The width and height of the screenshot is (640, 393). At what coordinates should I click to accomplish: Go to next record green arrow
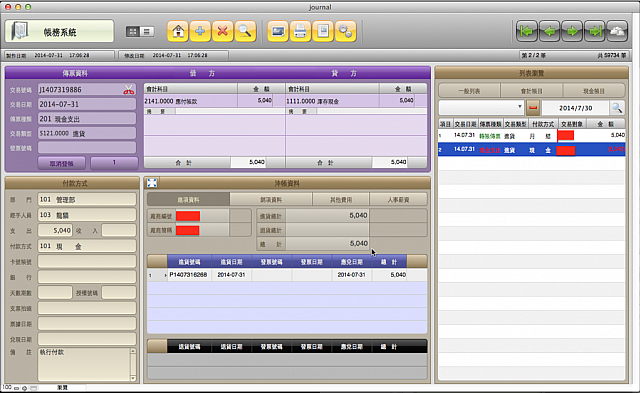[x=572, y=31]
